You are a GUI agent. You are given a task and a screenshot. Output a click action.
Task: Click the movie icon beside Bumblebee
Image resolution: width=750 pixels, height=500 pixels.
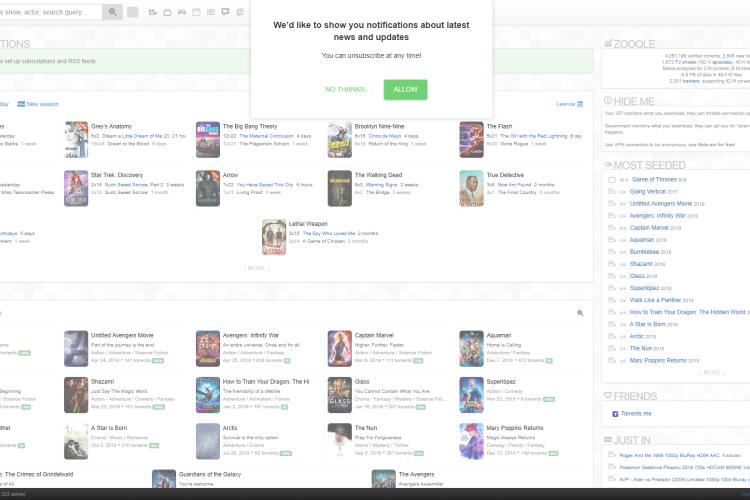click(612, 252)
